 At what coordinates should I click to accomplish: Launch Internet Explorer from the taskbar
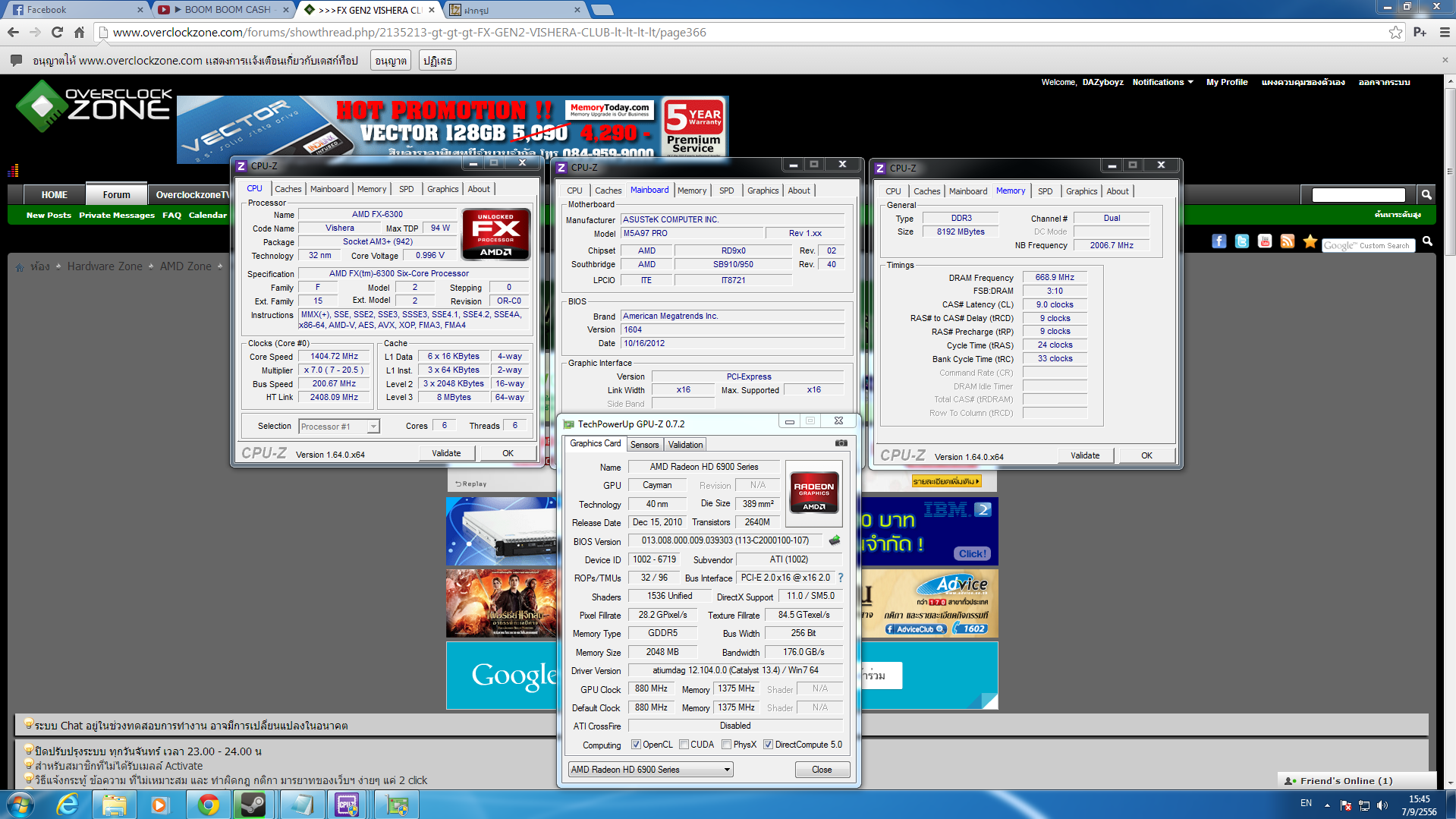click(68, 805)
